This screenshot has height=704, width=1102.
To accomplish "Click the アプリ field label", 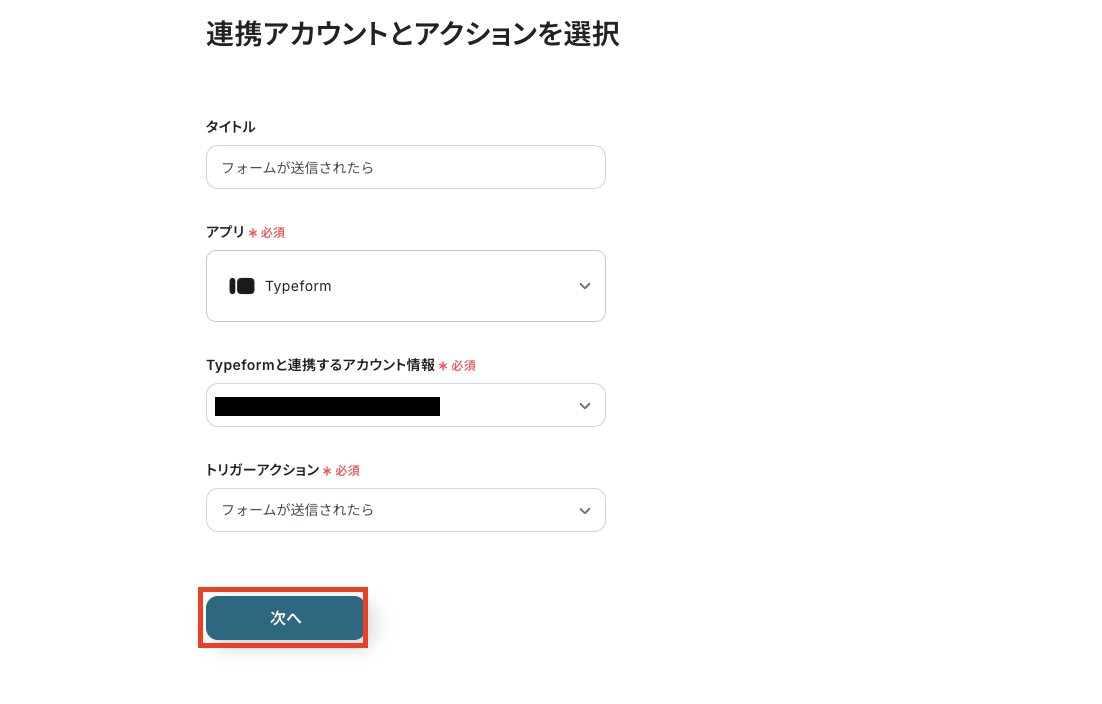I will click(225, 232).
